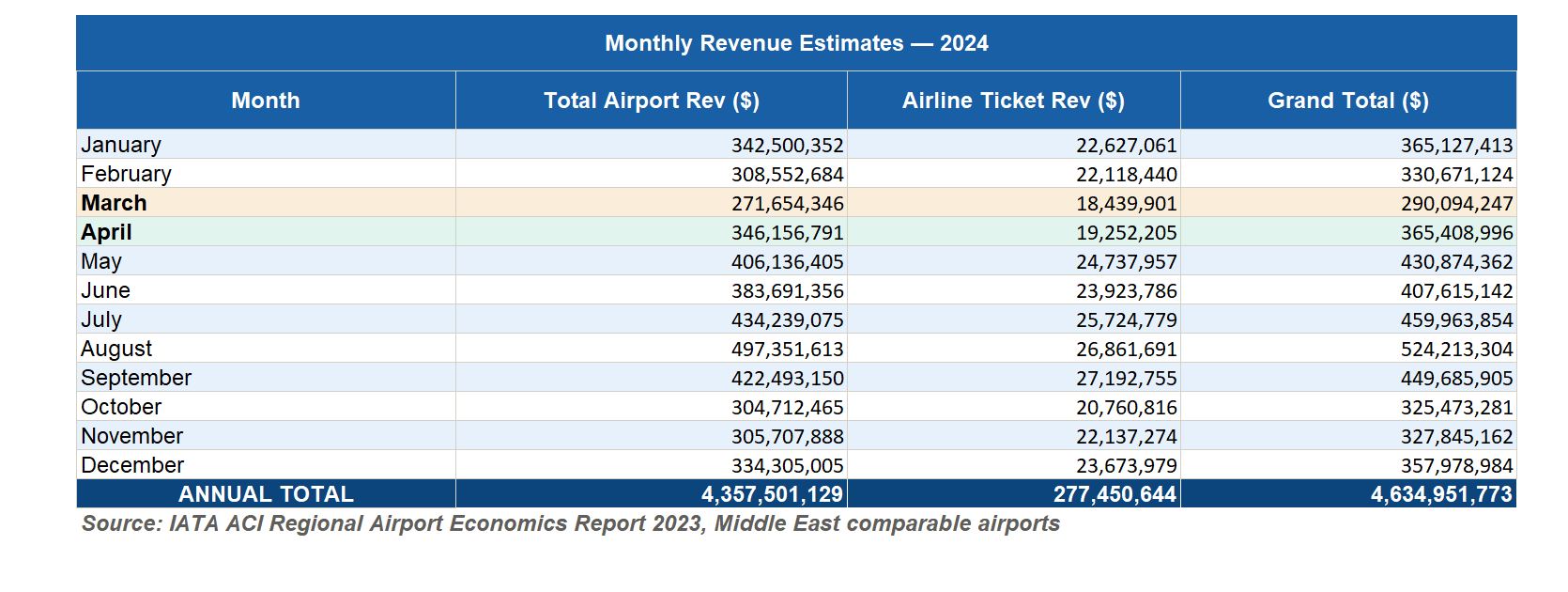Viewport: 1568px width, 592px height.
Task: Select the Grand Total ($) column header
Action: [x=1347, y=101]
